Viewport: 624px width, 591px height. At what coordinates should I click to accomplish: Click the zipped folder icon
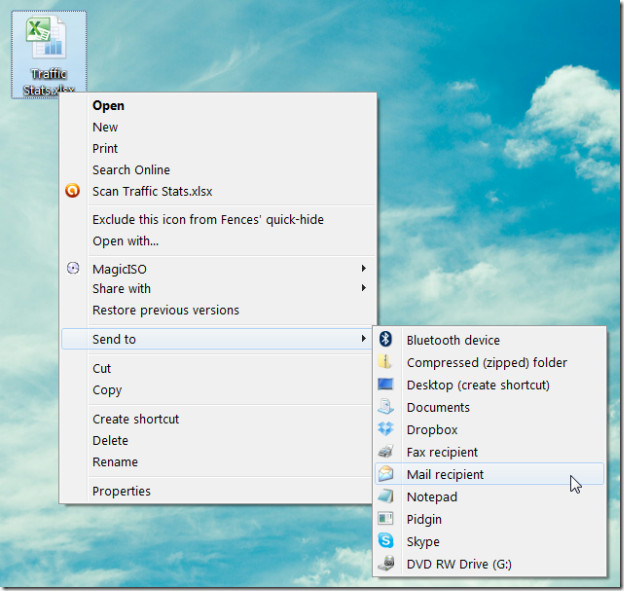click(385, 362)
